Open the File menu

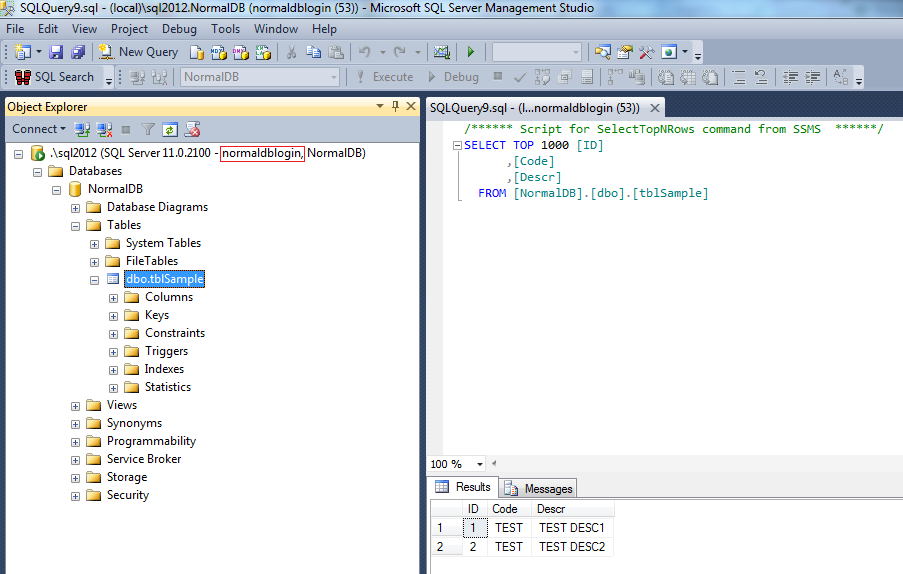coord(15,29)
